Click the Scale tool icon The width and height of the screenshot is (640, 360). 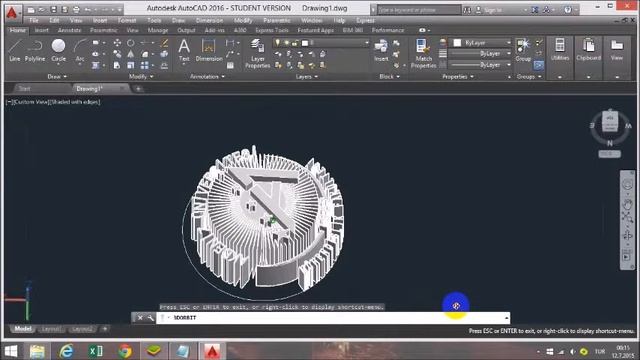click(131, 65)
